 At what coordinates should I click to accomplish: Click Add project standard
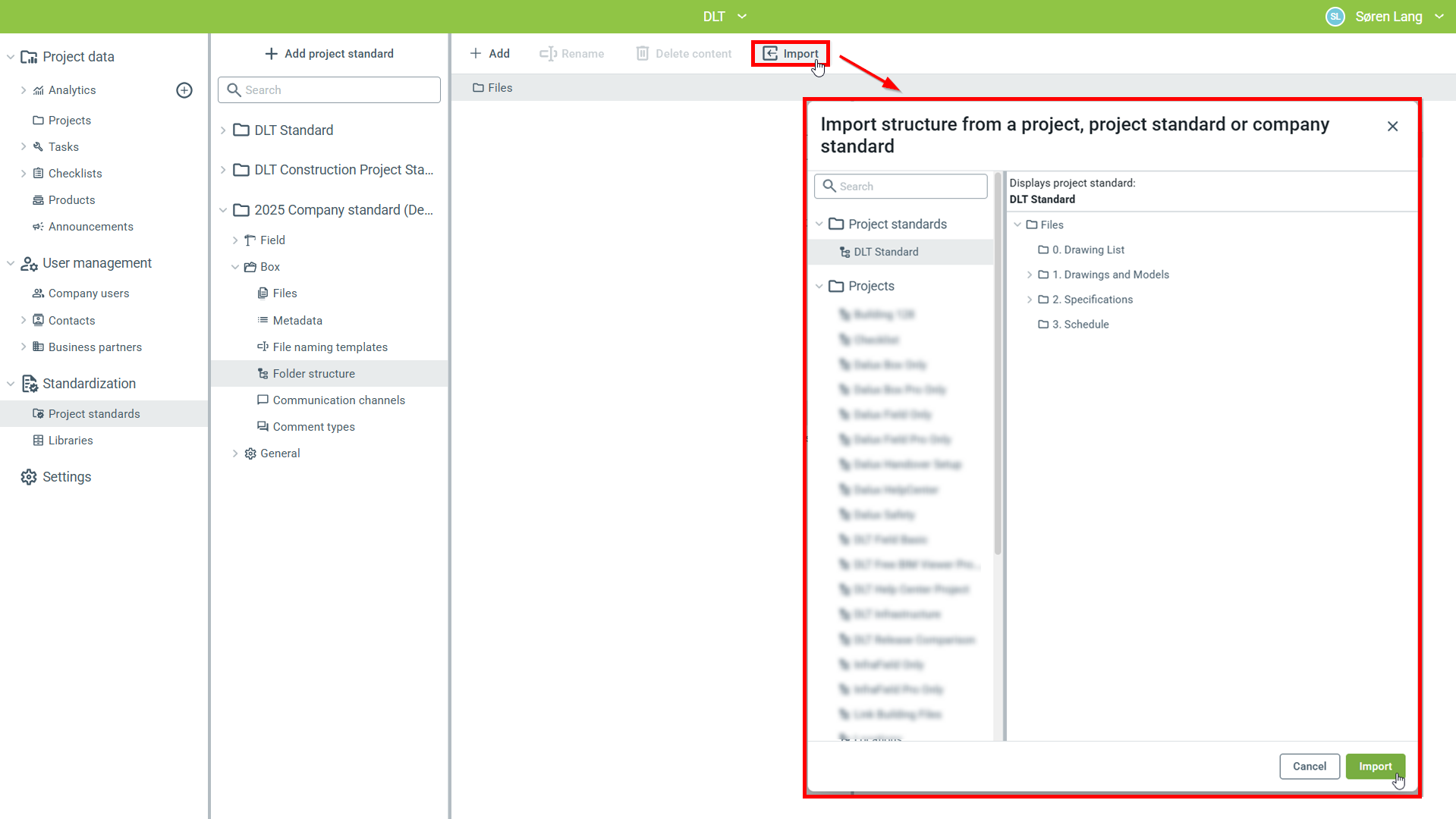tap(329, 54)
